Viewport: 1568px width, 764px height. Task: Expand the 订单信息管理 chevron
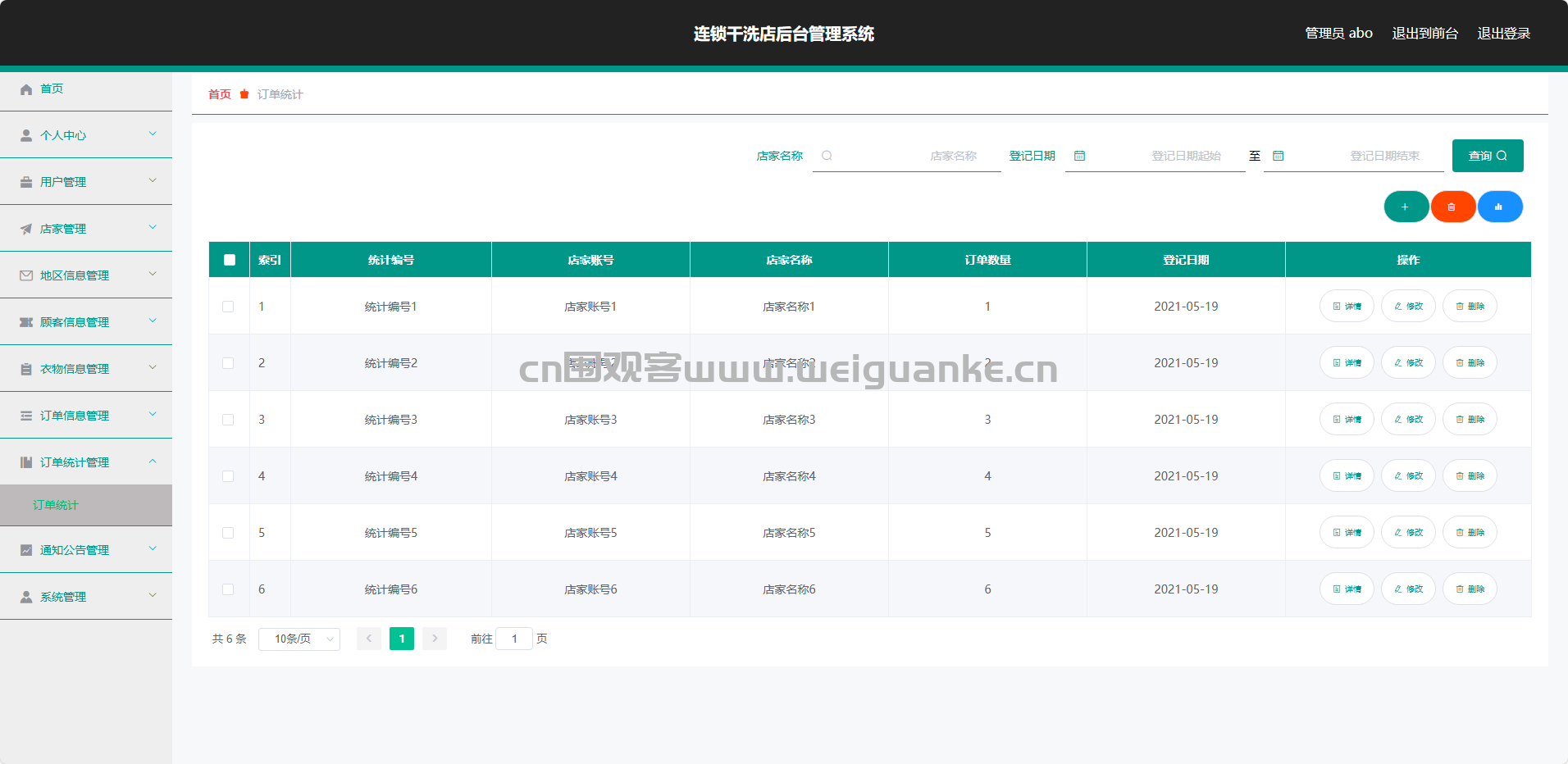click(153, 414)
